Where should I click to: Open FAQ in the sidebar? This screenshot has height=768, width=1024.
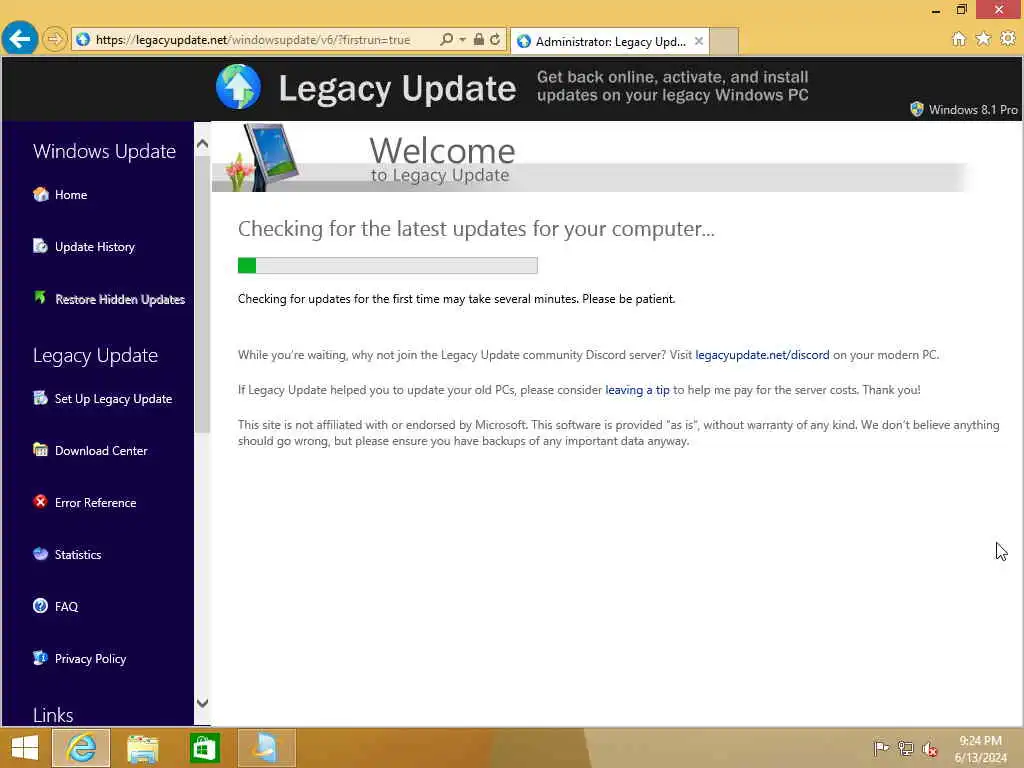pyautogui.click(x=66, y=607)
